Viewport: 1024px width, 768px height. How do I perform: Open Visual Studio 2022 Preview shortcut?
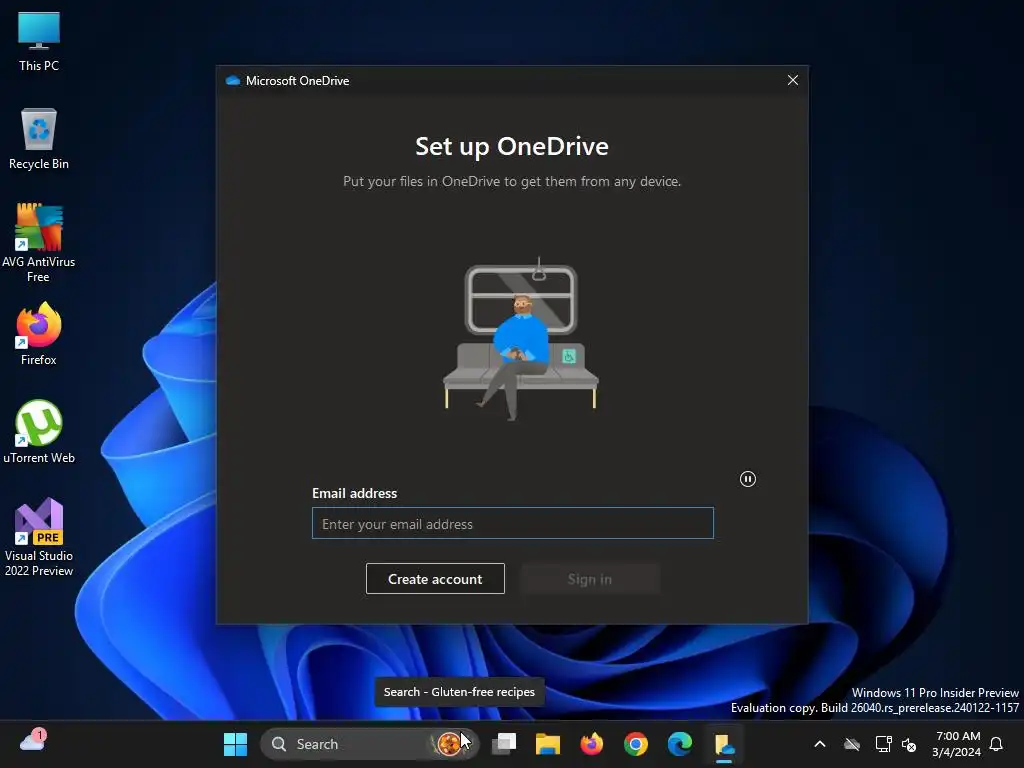[39, 537]
